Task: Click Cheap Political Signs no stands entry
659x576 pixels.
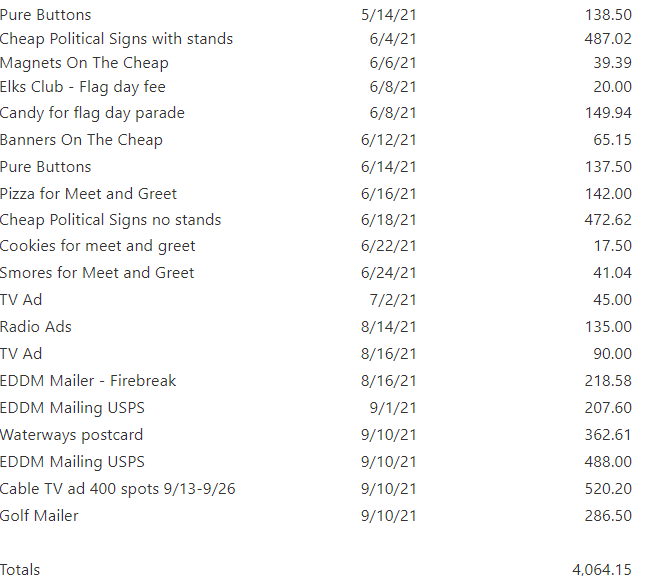Action: point(110,220)
